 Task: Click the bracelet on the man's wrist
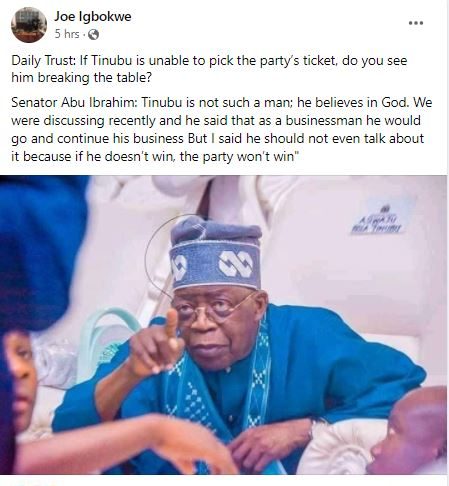point(313,428)
